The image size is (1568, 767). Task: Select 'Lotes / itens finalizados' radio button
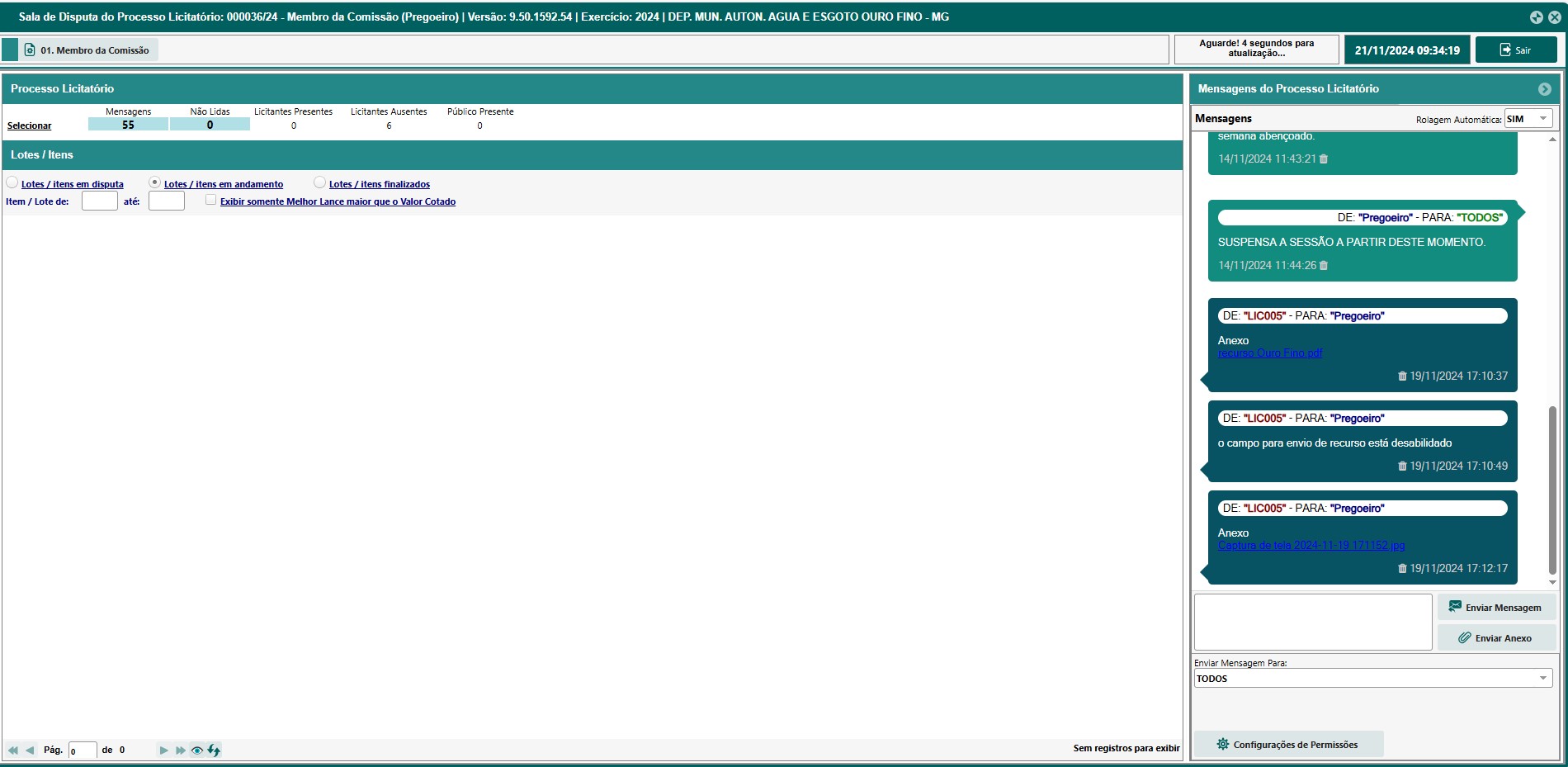[319, 182]
